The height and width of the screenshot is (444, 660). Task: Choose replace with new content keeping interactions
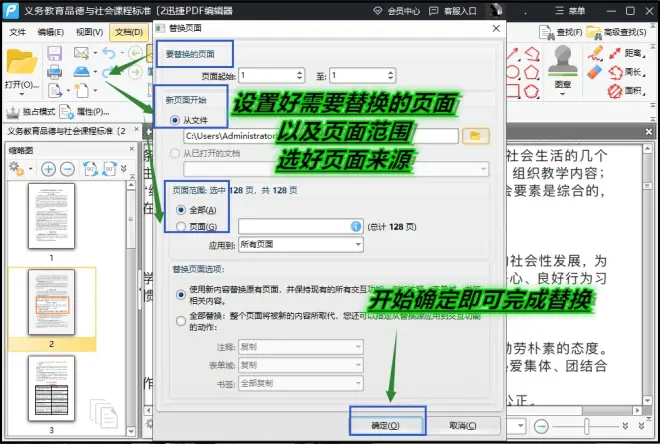coord(181,295)
